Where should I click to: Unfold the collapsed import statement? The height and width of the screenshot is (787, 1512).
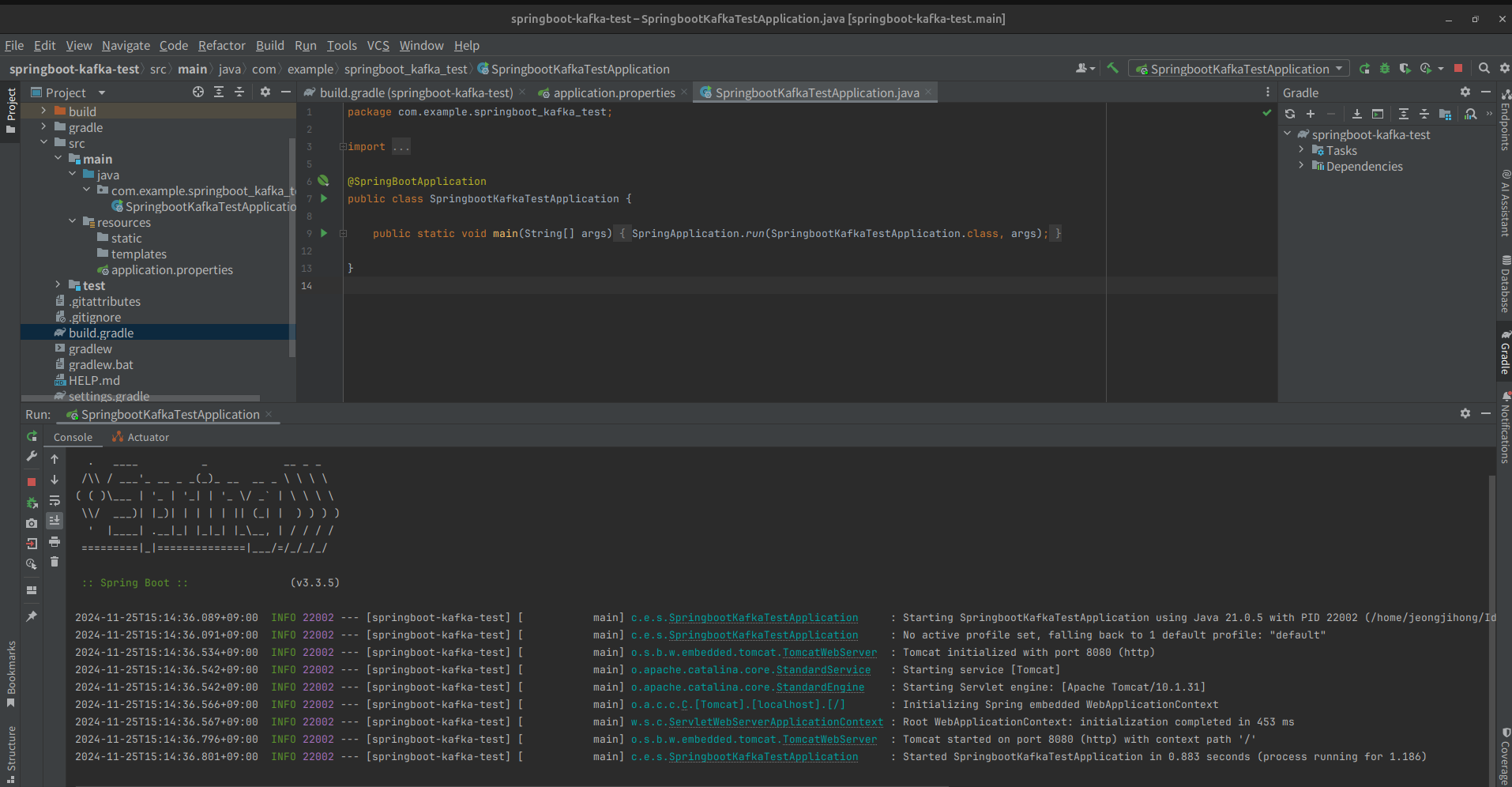(x=343, y=146)
